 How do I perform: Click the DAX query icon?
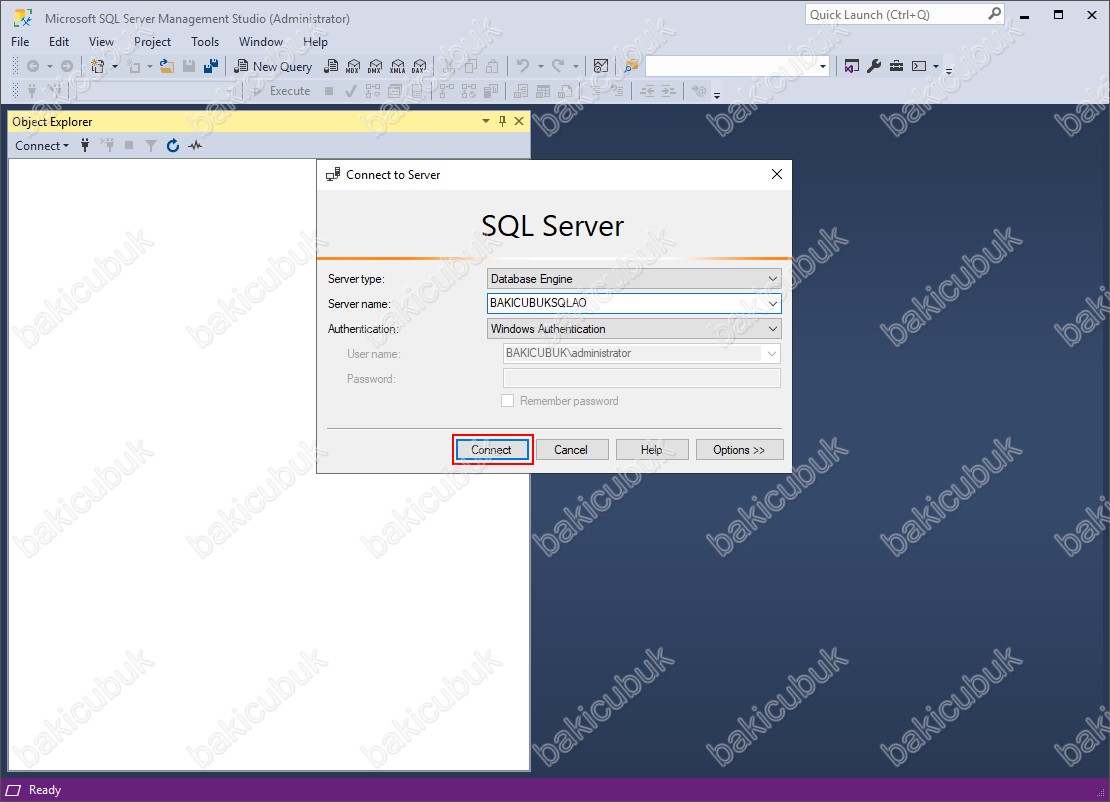[420, 67]
